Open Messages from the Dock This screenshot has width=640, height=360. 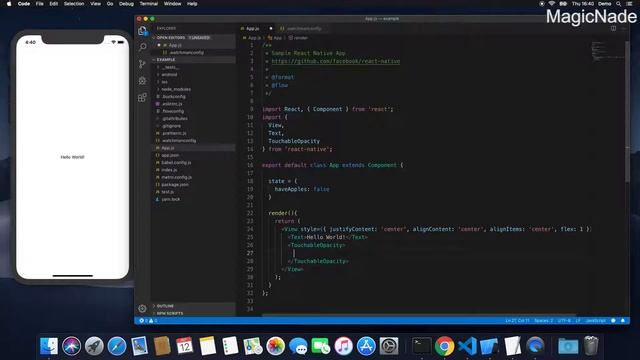tap(298, 346)
